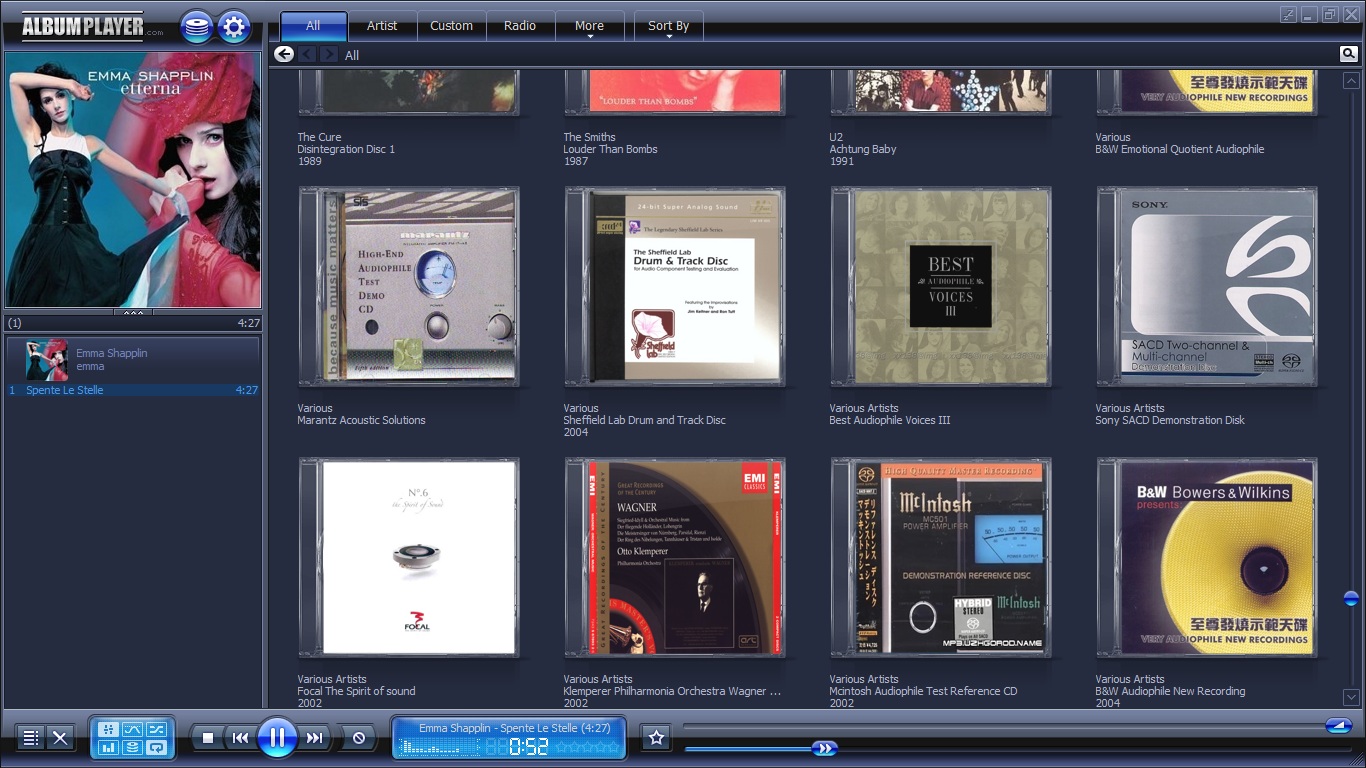Screen dimensions: 1366x768
Task: Toggle repeat playback
Action: (156, 747)
